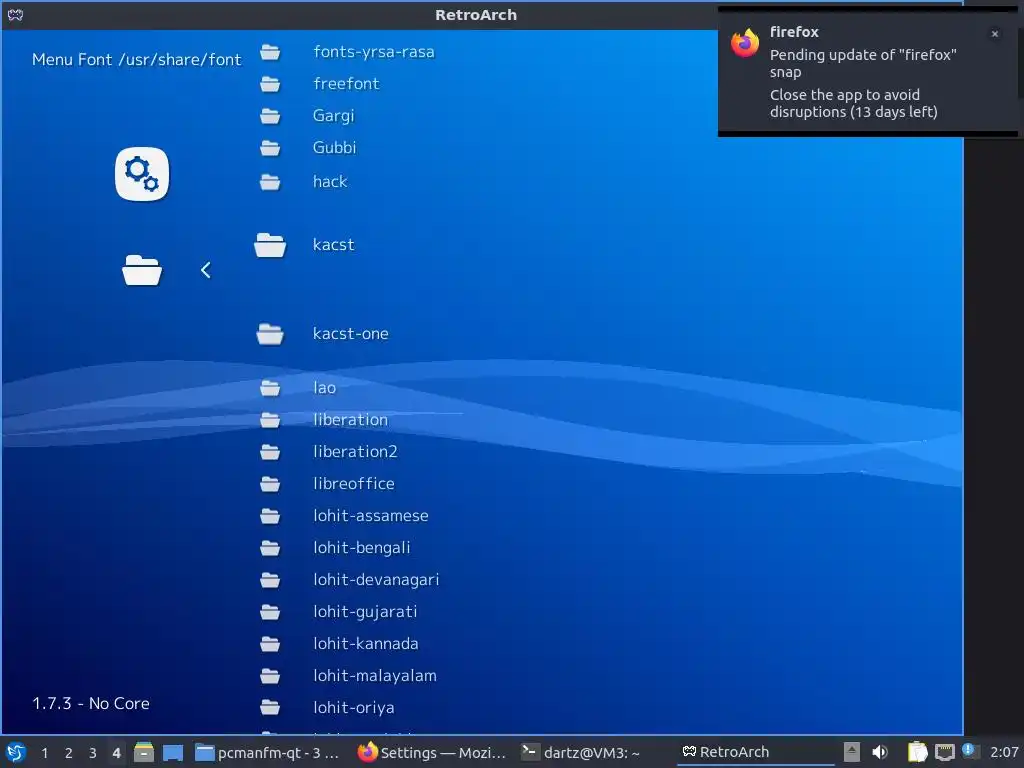This screenshot has height=768, width=1024.
Task: Click the Settings gears icon in RetroArch
Action: click(x=142, y=174)
